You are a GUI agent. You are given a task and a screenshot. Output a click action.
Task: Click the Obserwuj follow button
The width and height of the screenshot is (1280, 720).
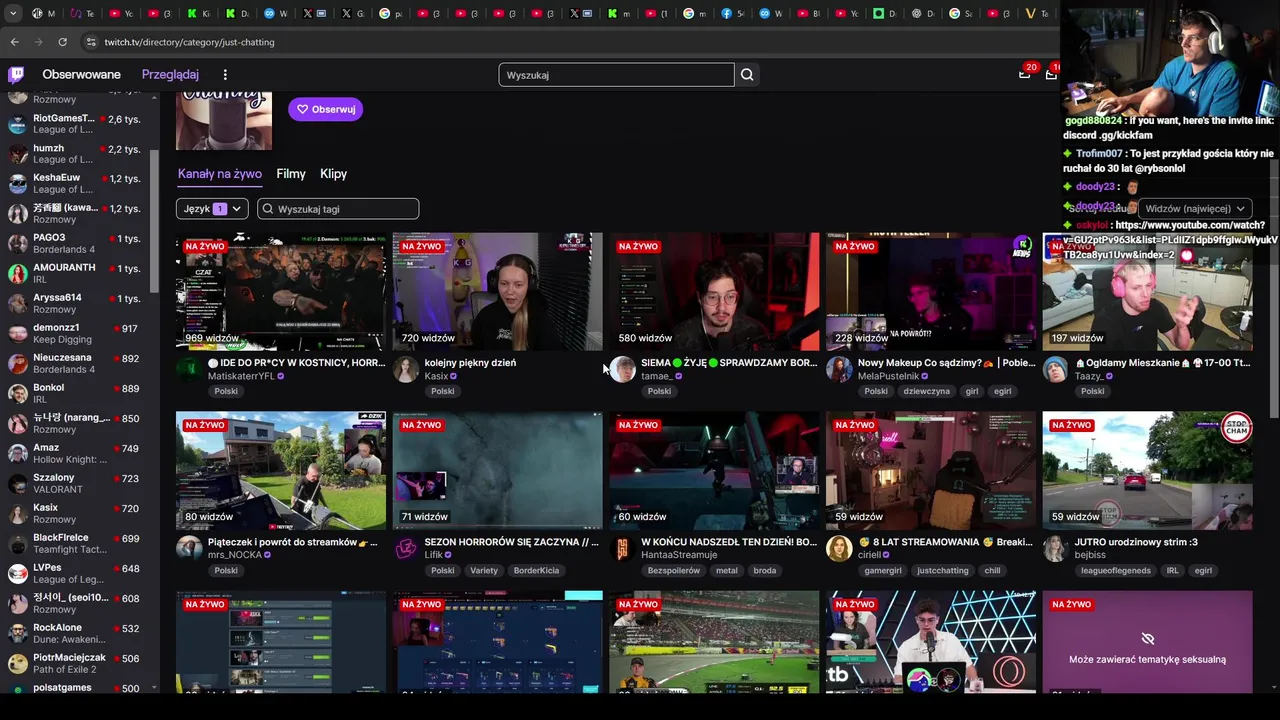pos(326,109)
